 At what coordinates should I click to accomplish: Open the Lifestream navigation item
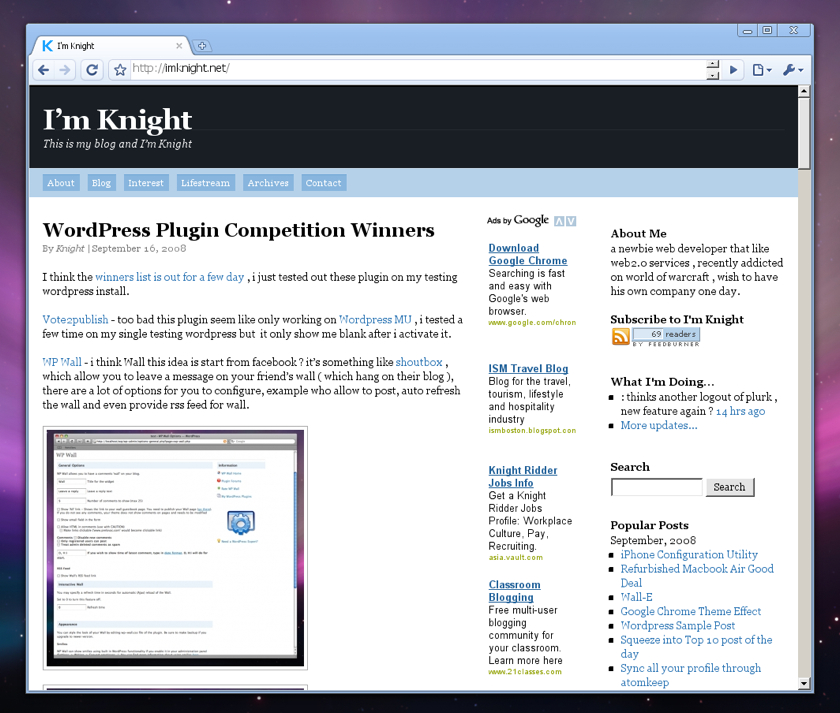(205, 183)
